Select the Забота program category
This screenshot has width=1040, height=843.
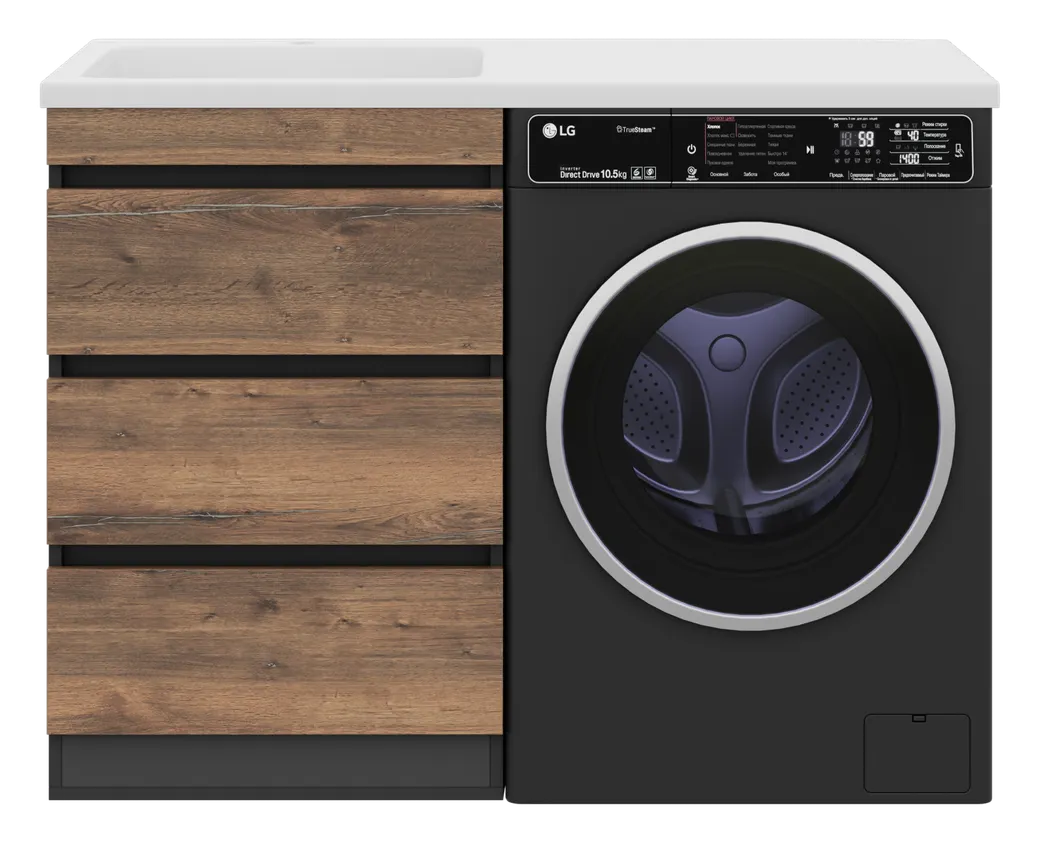click(751, 175)
